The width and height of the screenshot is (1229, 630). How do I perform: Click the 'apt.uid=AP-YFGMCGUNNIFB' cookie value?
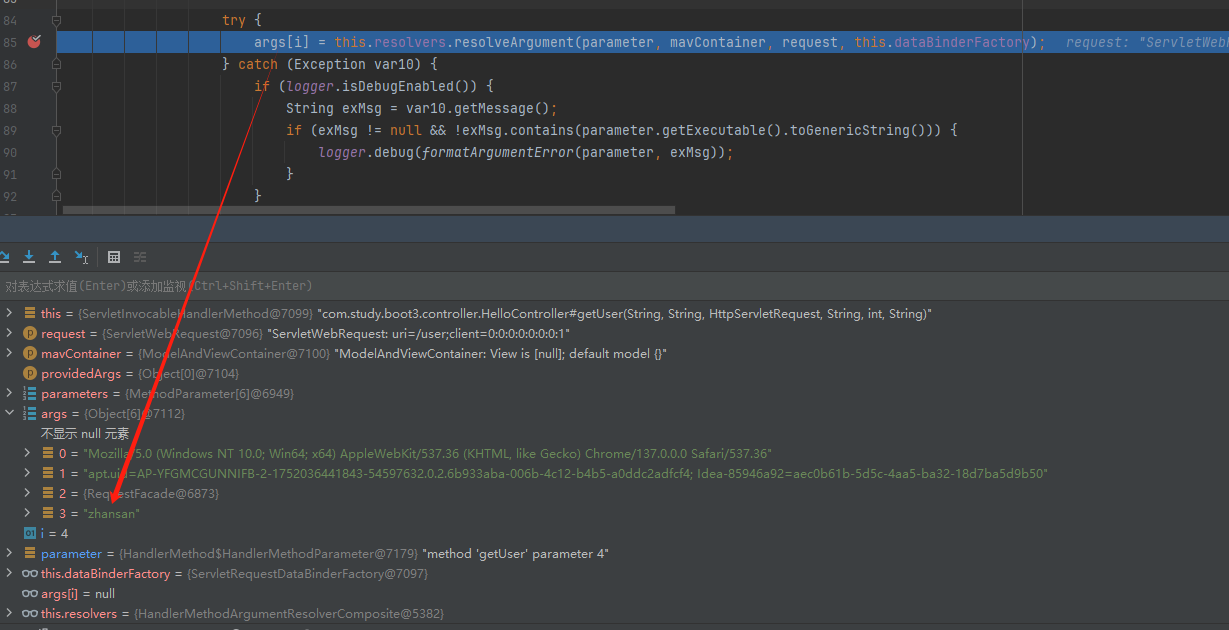point(565,473)
